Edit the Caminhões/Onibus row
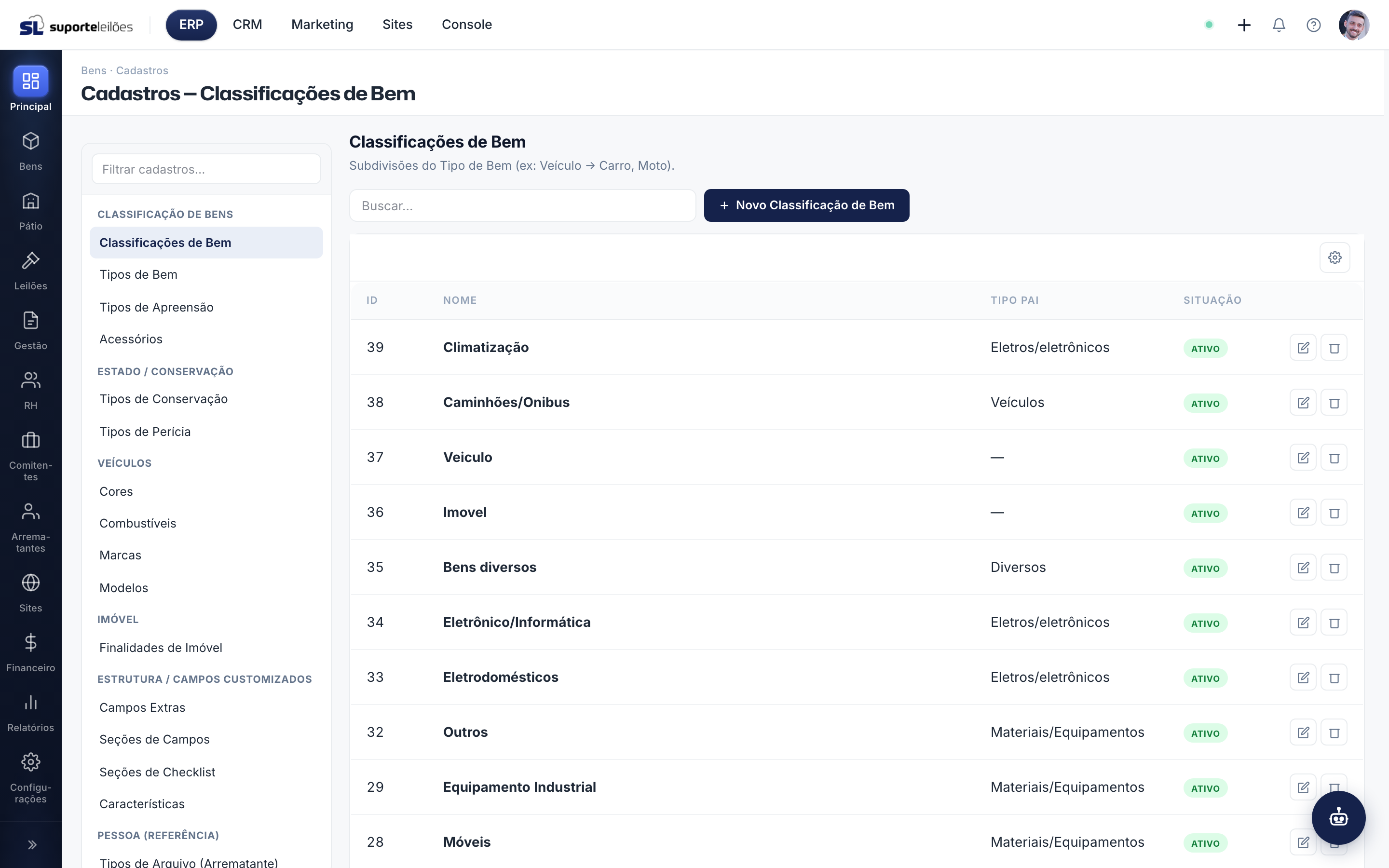 [1303, 403]
